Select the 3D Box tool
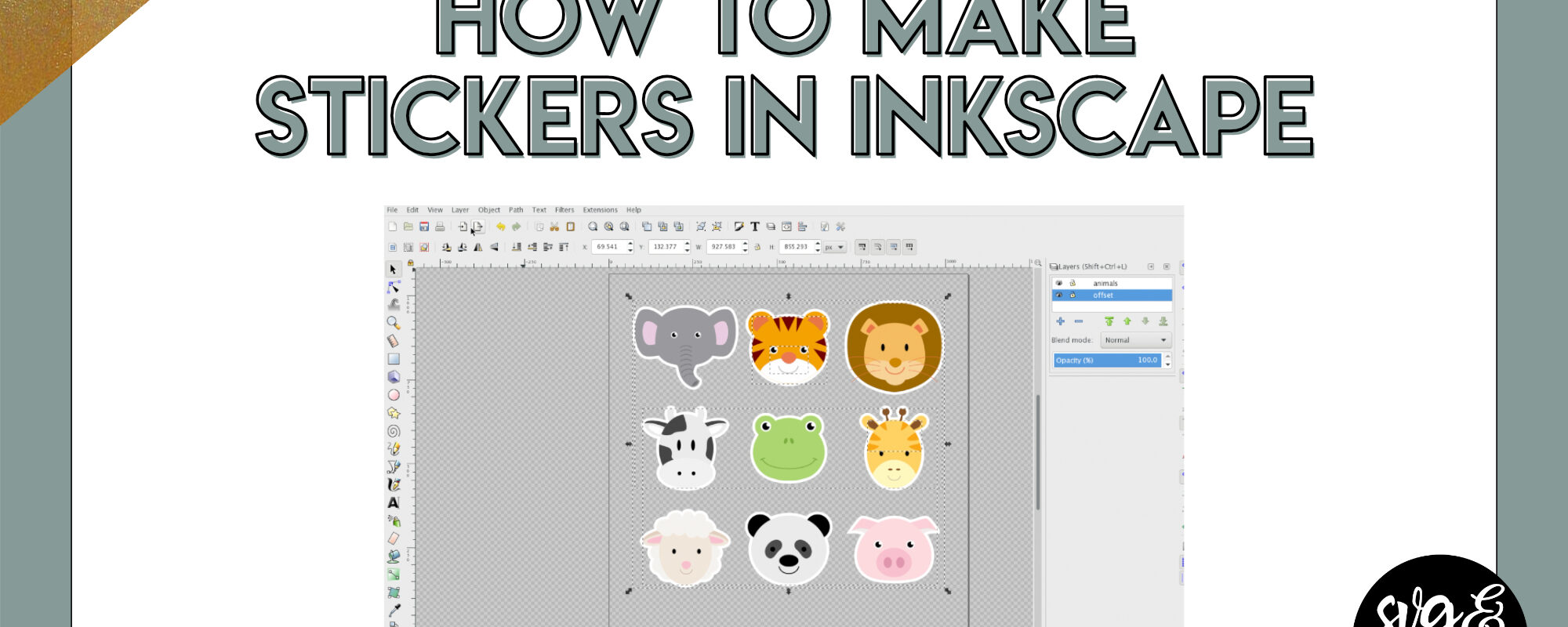This screenshot has width=1568, height=627. click(394, 377)
